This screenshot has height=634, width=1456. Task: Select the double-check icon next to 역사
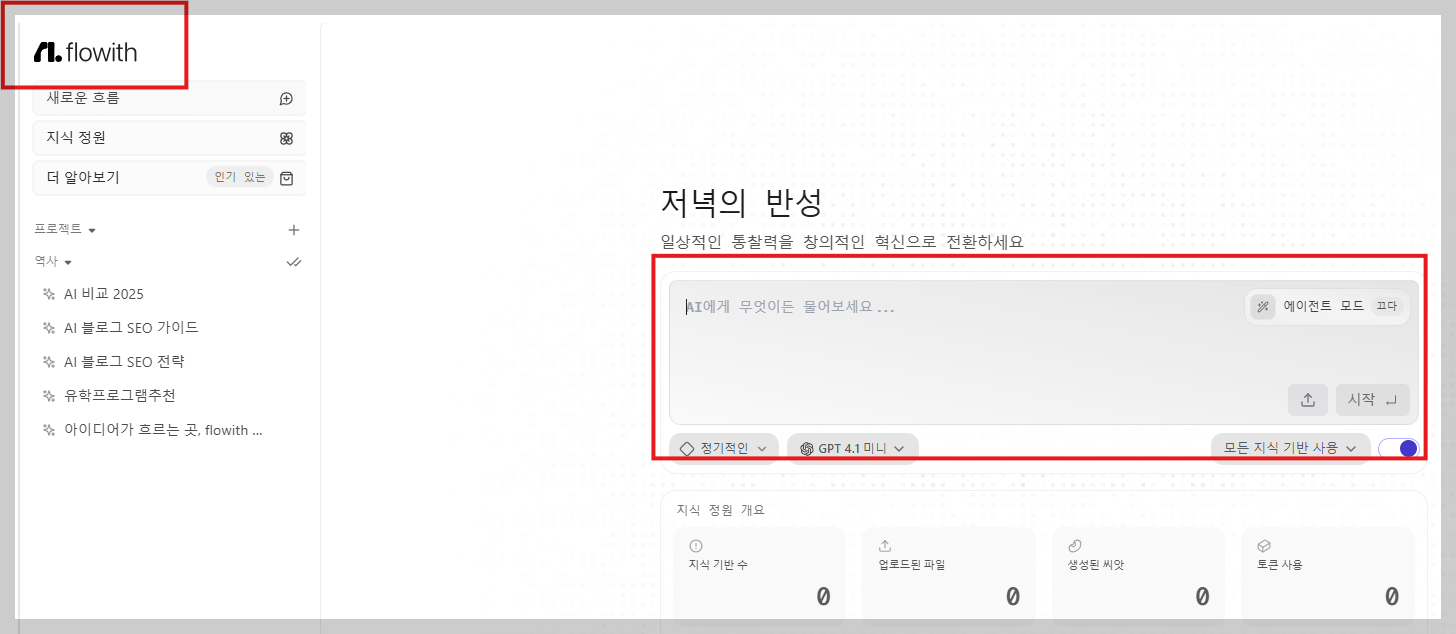pyautogui.click(x=293, y=261)
